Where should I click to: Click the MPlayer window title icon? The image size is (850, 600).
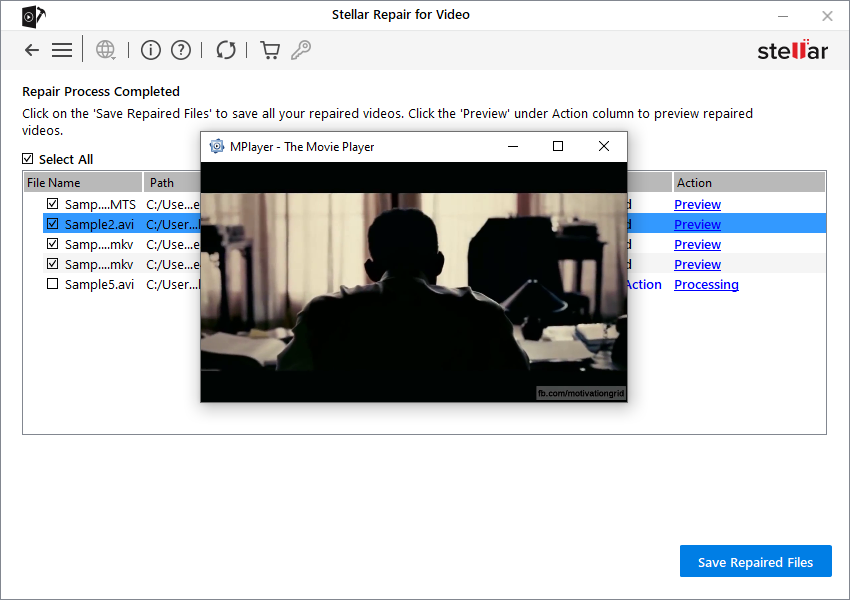[217, 146]
